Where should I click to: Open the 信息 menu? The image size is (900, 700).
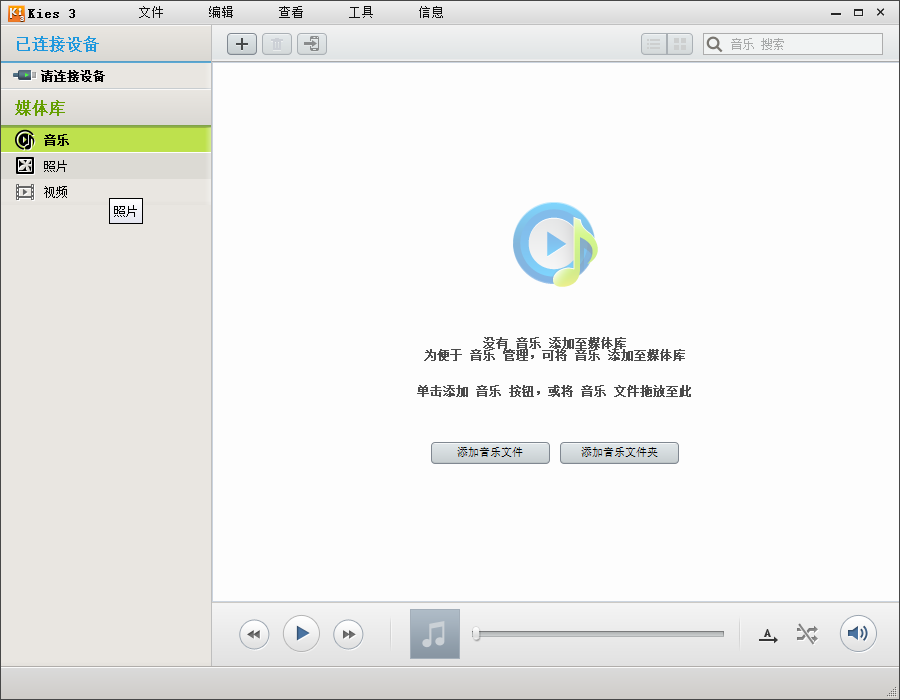(x=431, y=12)
